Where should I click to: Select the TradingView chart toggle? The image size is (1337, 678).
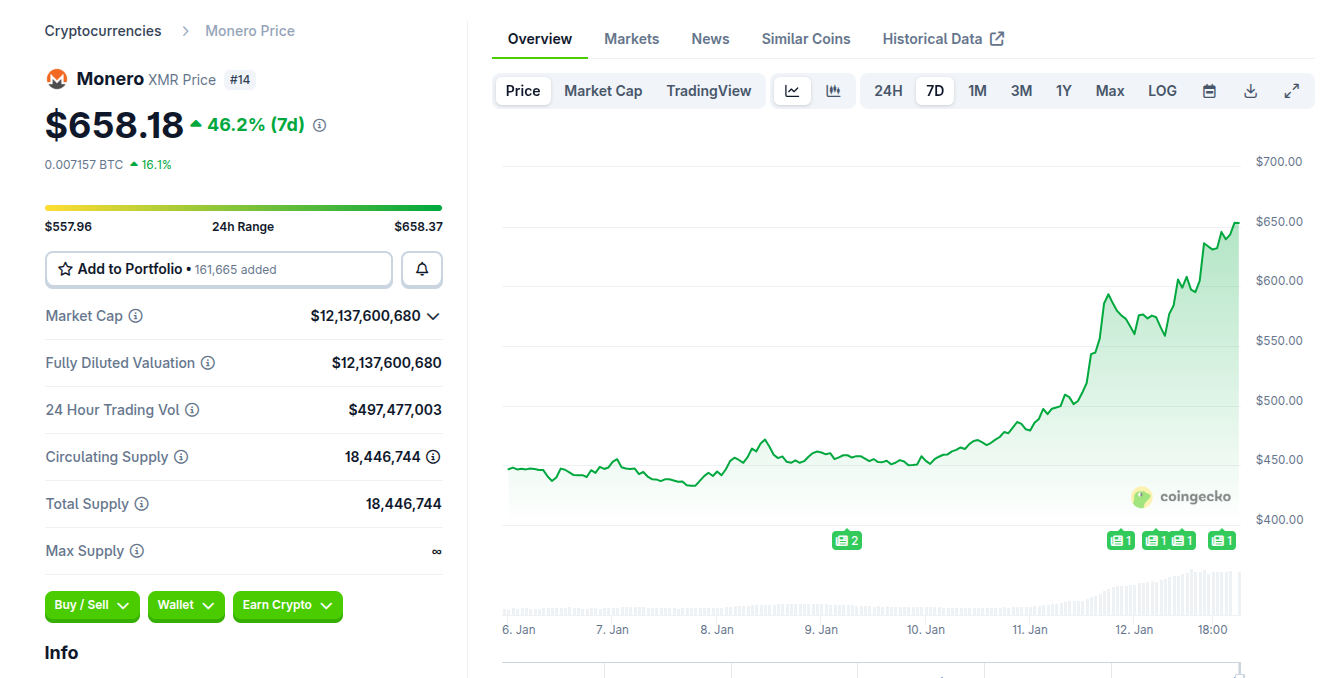[x=709, y=91]
